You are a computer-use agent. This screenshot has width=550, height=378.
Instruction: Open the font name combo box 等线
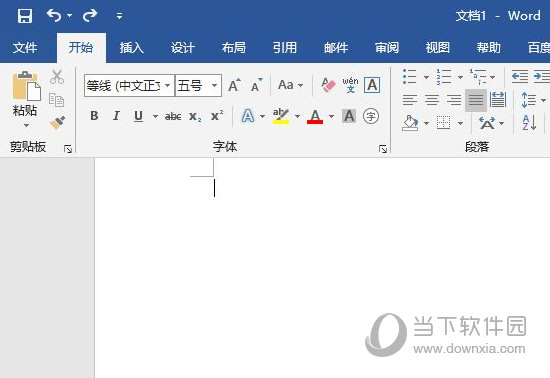tap(129, 85)
